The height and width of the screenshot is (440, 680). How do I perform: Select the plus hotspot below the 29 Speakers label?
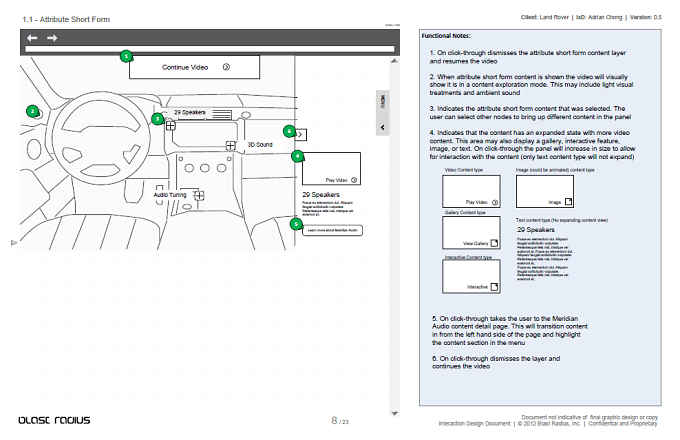point(170,126)
